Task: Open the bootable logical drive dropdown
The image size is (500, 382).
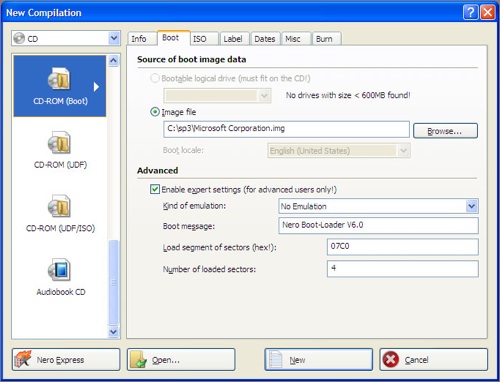Action: (217, 96)
